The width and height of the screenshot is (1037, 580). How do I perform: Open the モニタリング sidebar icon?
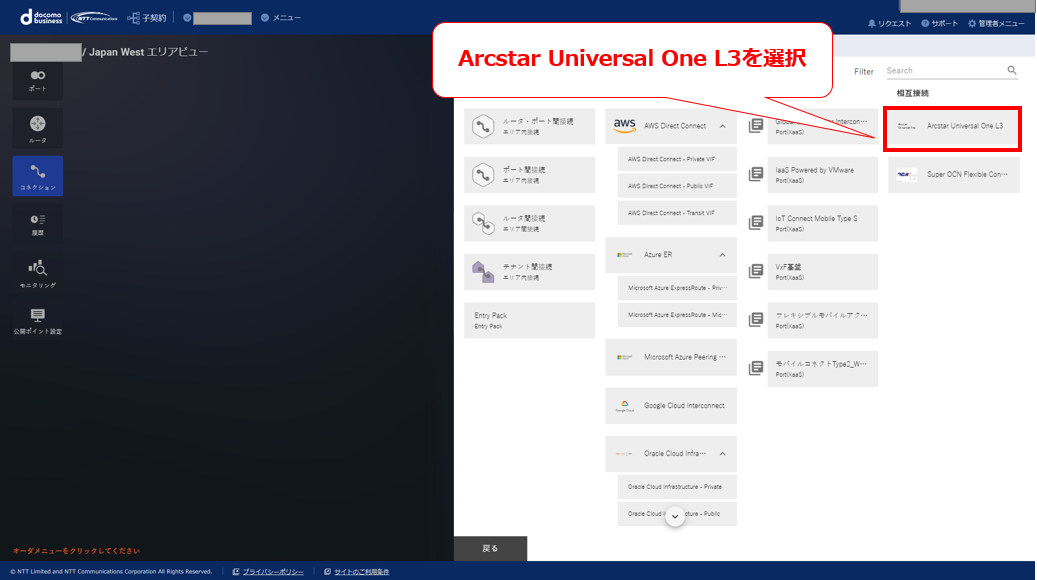tap(38, 273)
